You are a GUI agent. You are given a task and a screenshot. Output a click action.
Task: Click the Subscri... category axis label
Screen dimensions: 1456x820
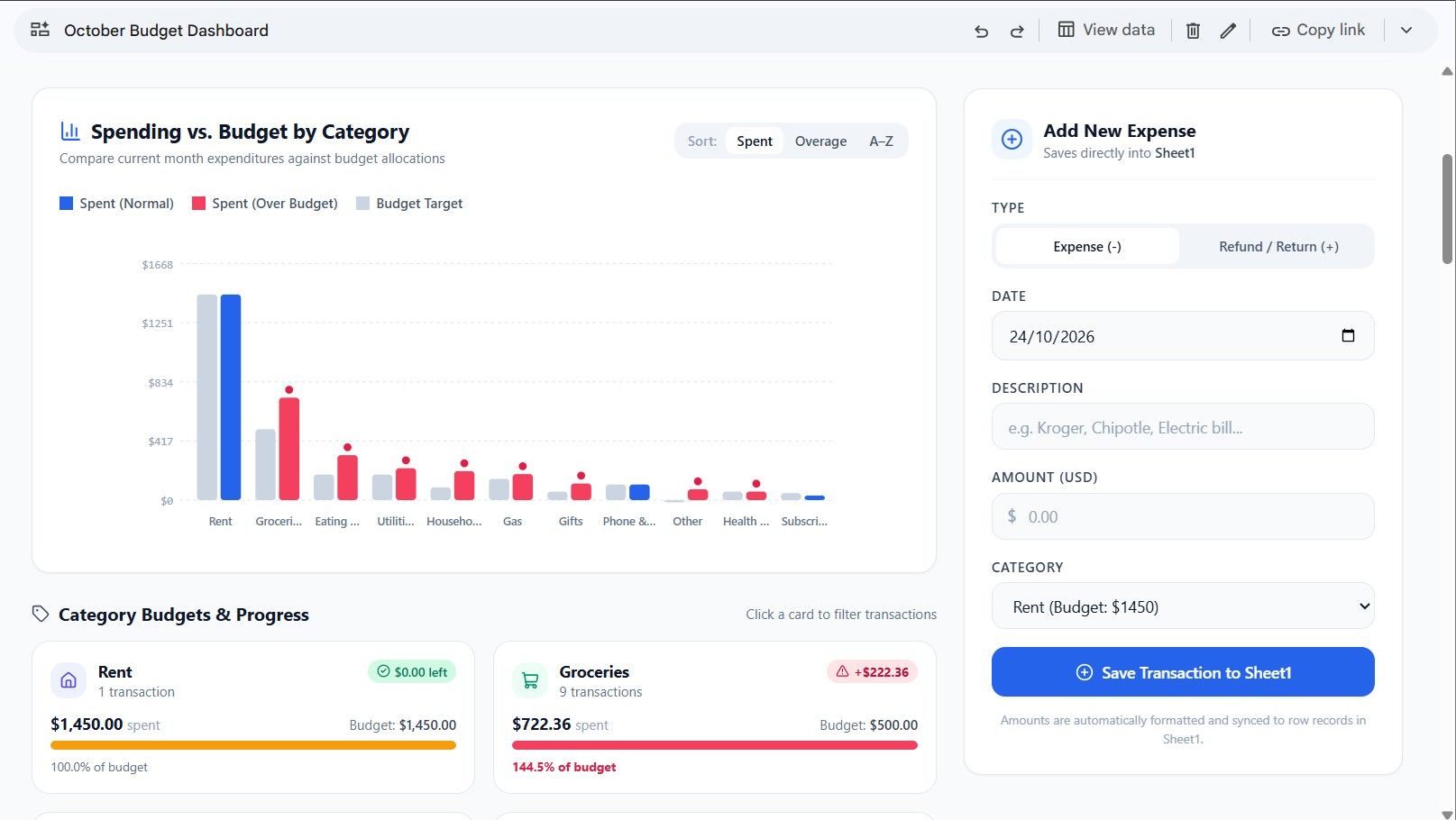pos(804,522)
